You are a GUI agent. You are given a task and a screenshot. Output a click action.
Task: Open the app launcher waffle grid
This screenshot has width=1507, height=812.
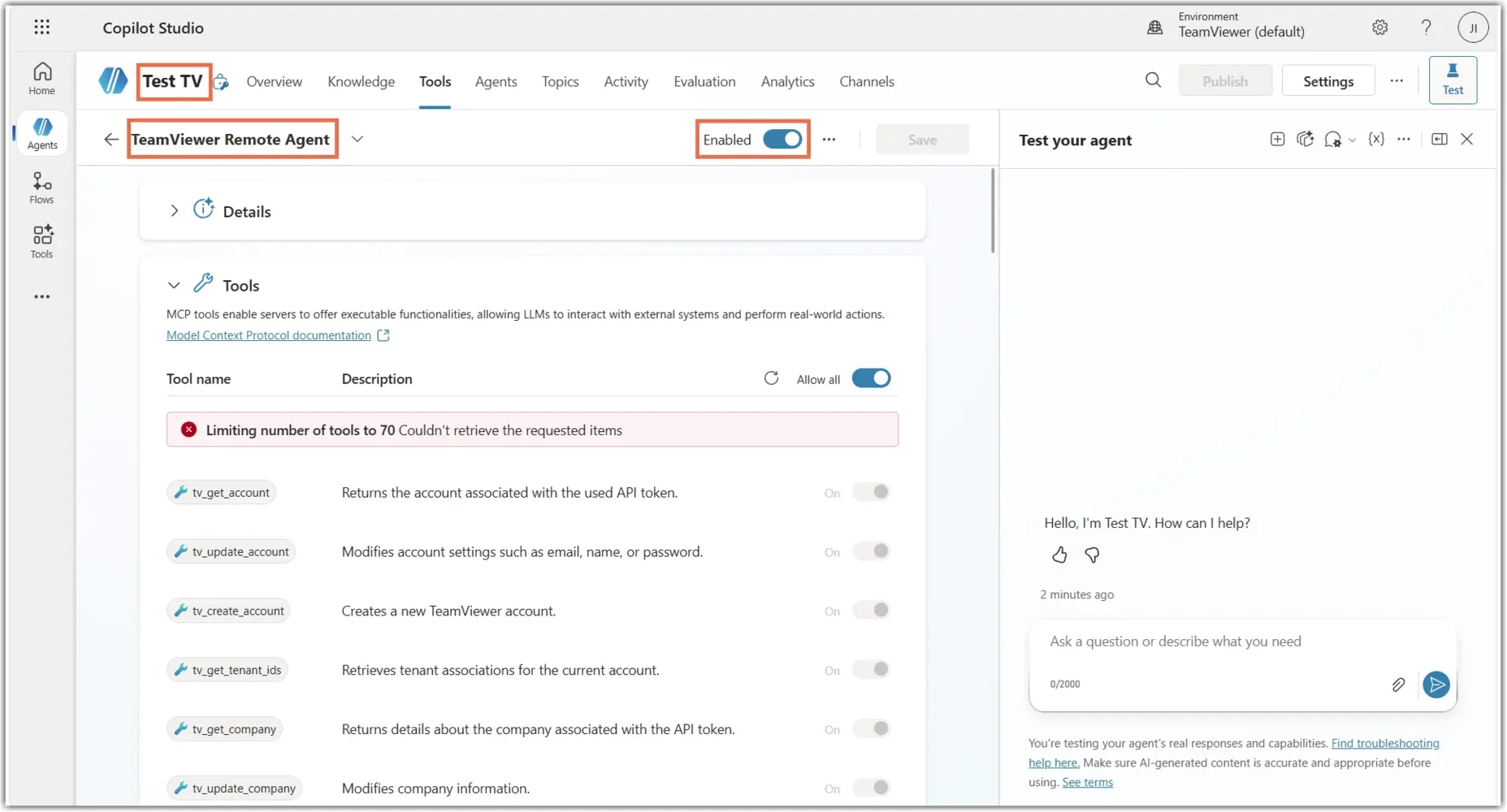[x=42, y=28]
